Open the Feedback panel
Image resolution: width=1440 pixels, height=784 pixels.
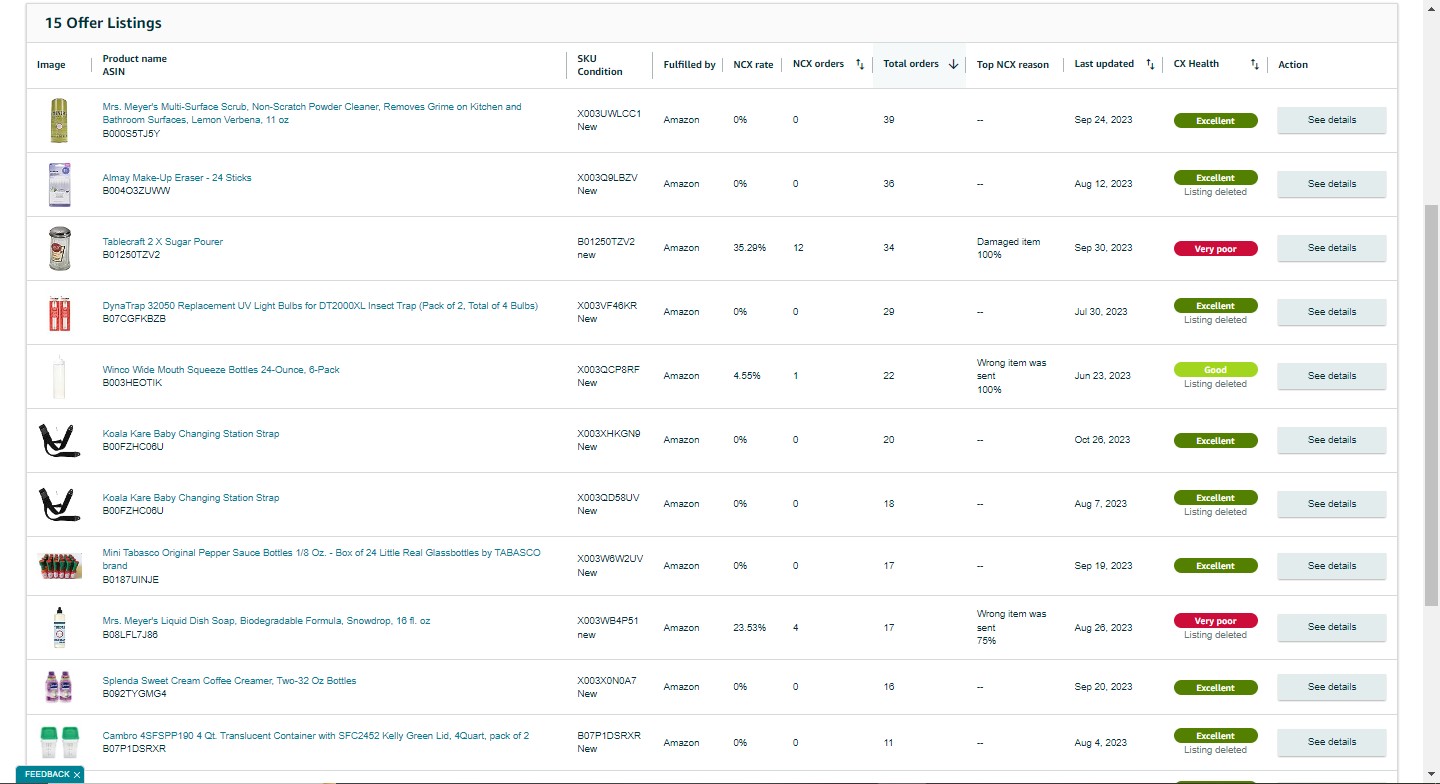point(47,775)
